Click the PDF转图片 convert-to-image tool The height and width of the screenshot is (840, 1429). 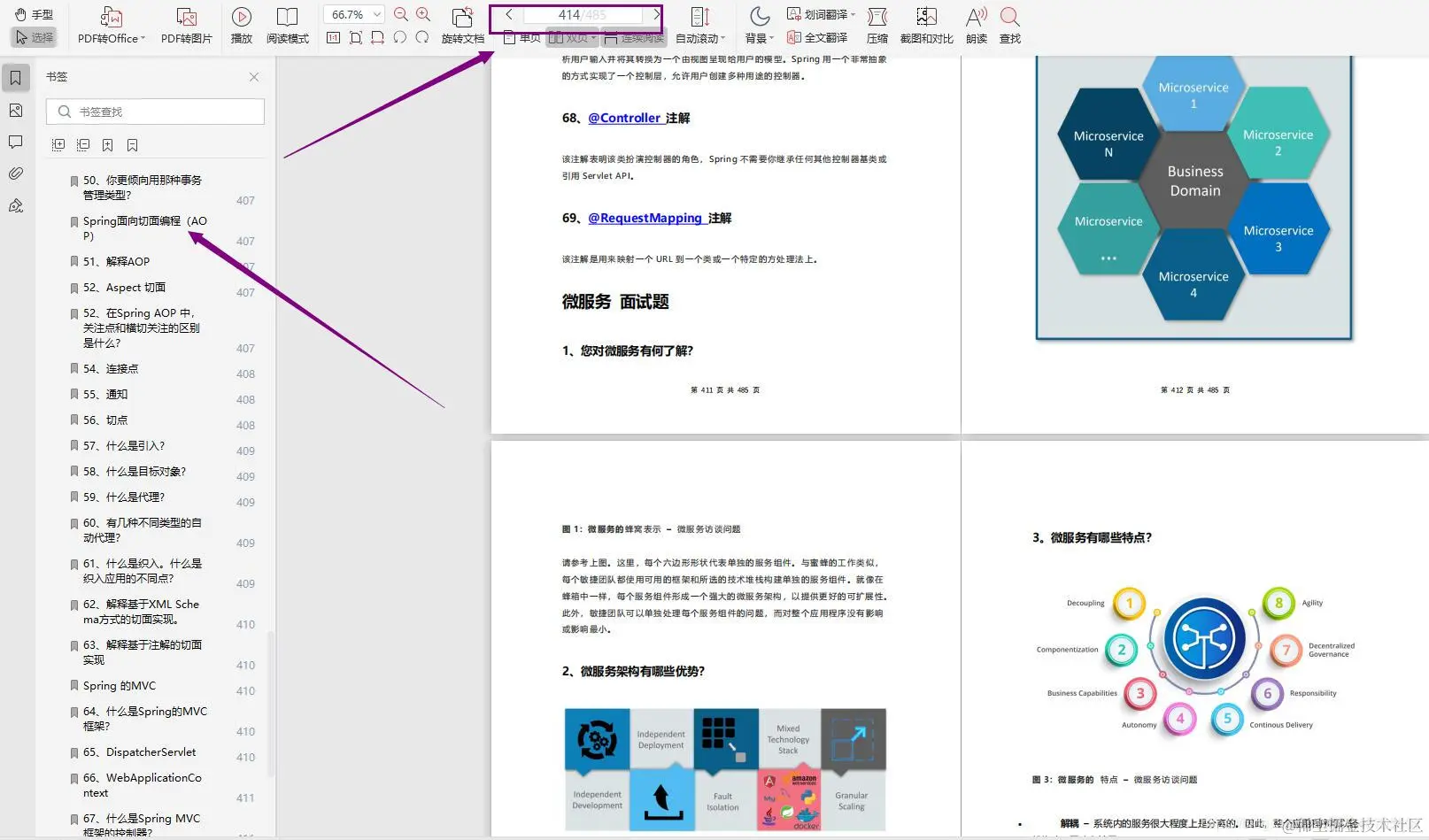click(186, 25)
